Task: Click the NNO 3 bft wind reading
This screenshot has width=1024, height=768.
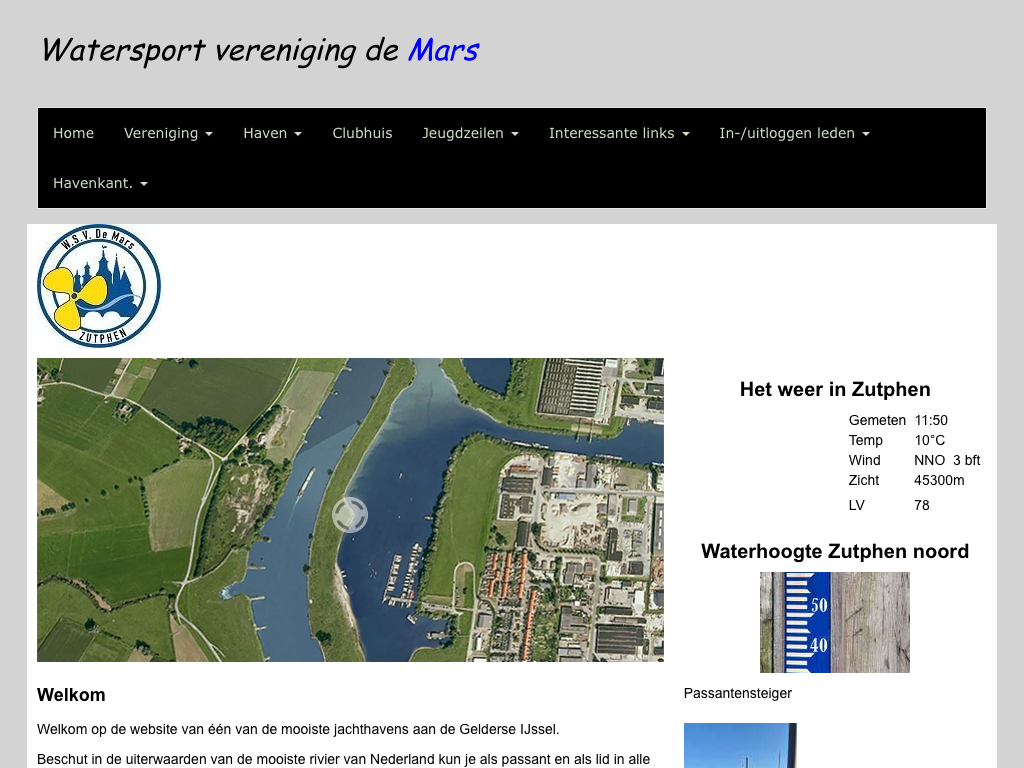Action: pos(946,460)
